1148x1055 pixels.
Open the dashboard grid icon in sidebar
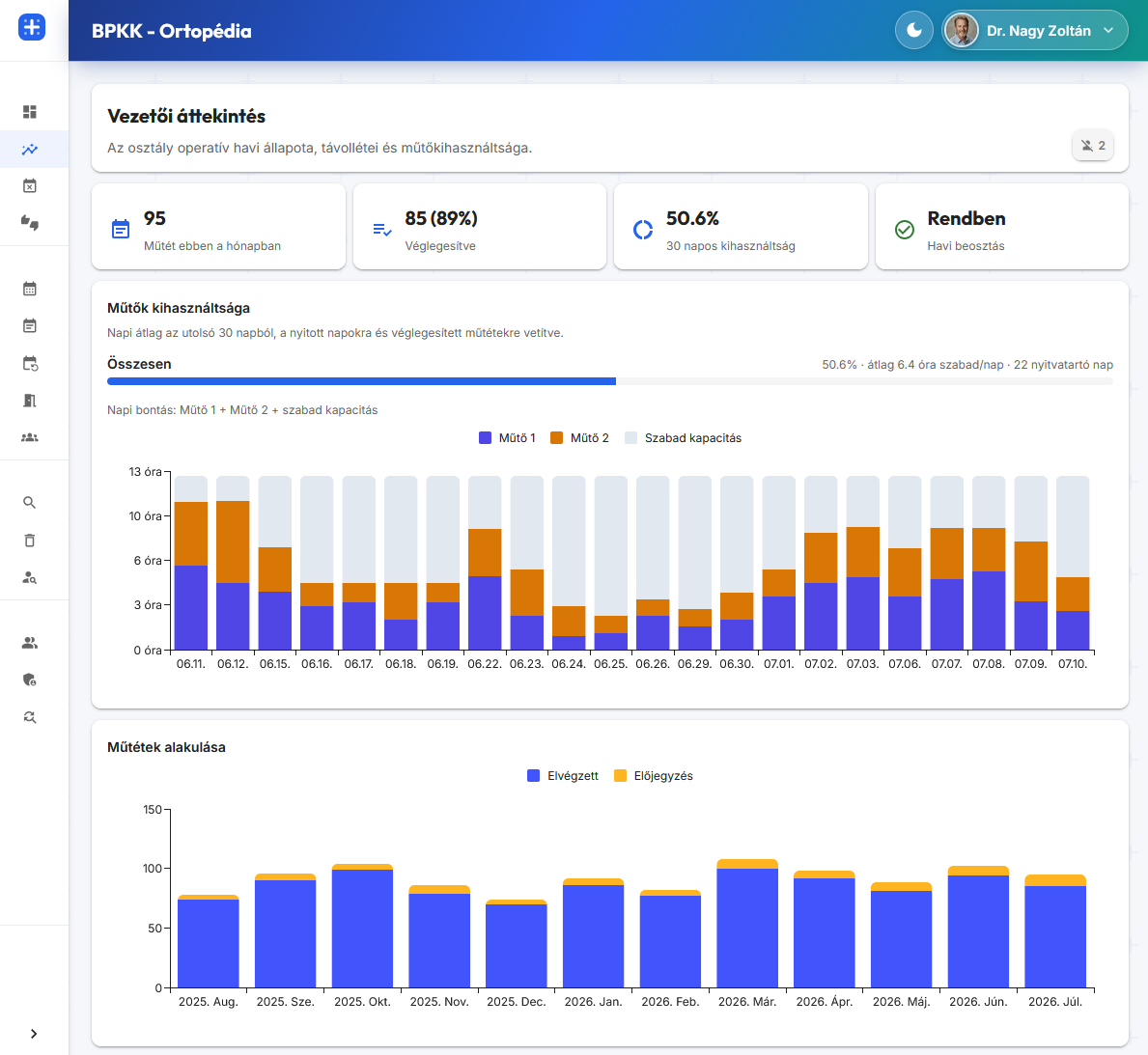[29, 112]
